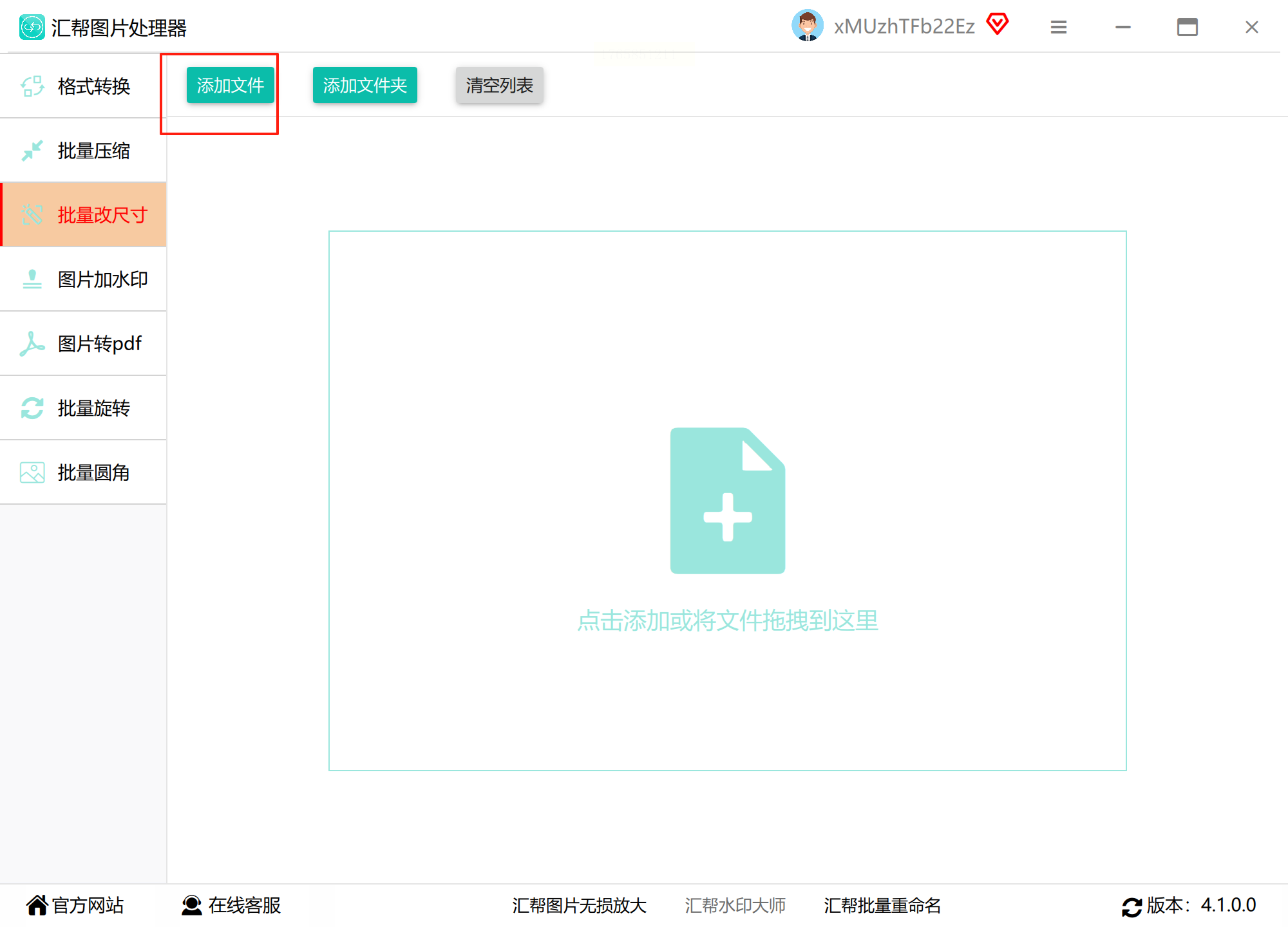Screen dimensions: 1288x927
Task: Click the format conversion sidebar icon
Action: pyautogui.click(x=32, y=86)
